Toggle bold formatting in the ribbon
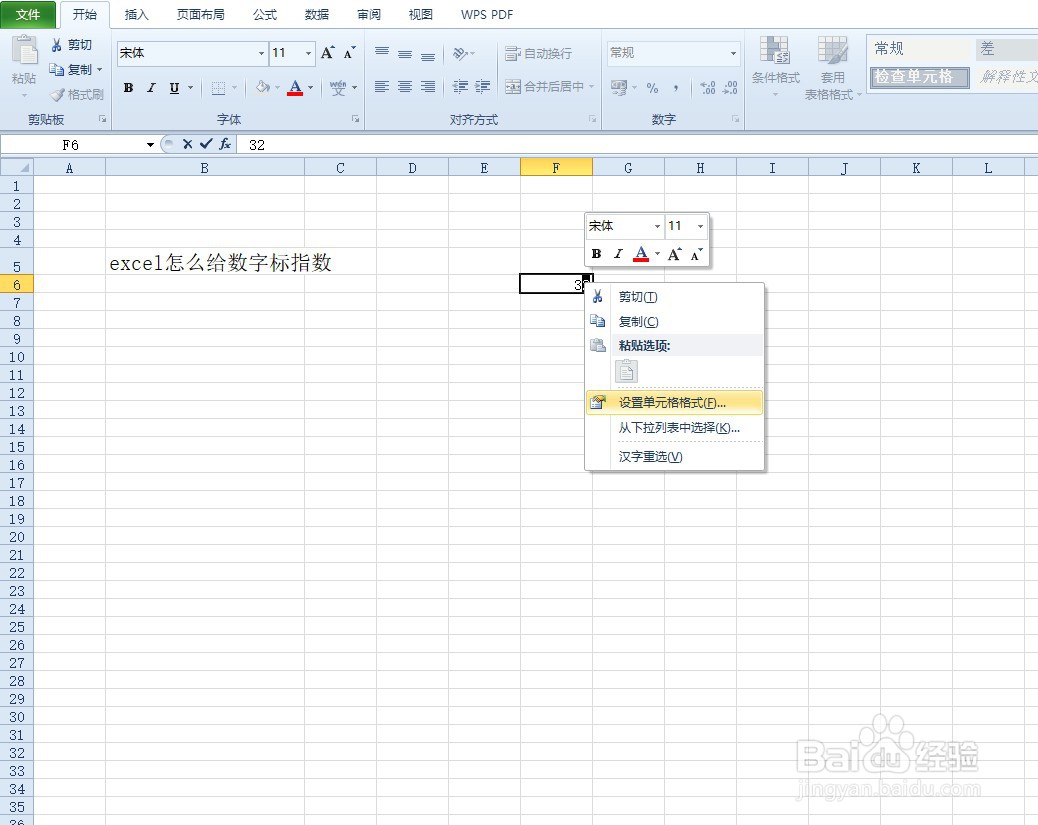 (x=128, y=88)
